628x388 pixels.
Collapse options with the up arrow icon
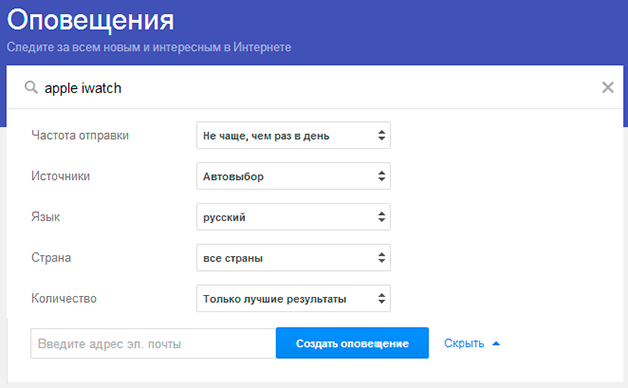(496, 344)
